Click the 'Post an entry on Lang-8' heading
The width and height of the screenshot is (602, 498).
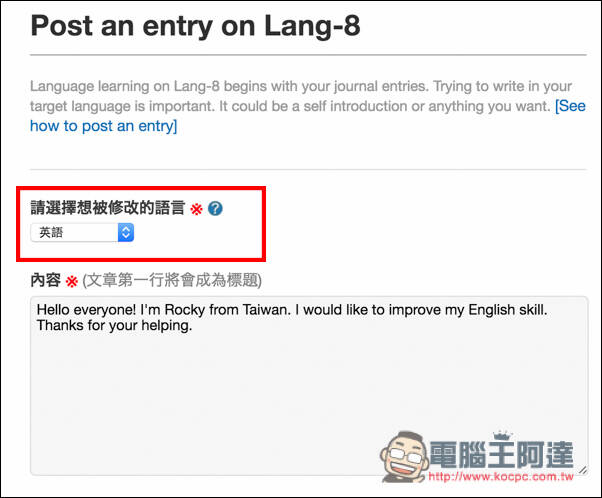195,25
